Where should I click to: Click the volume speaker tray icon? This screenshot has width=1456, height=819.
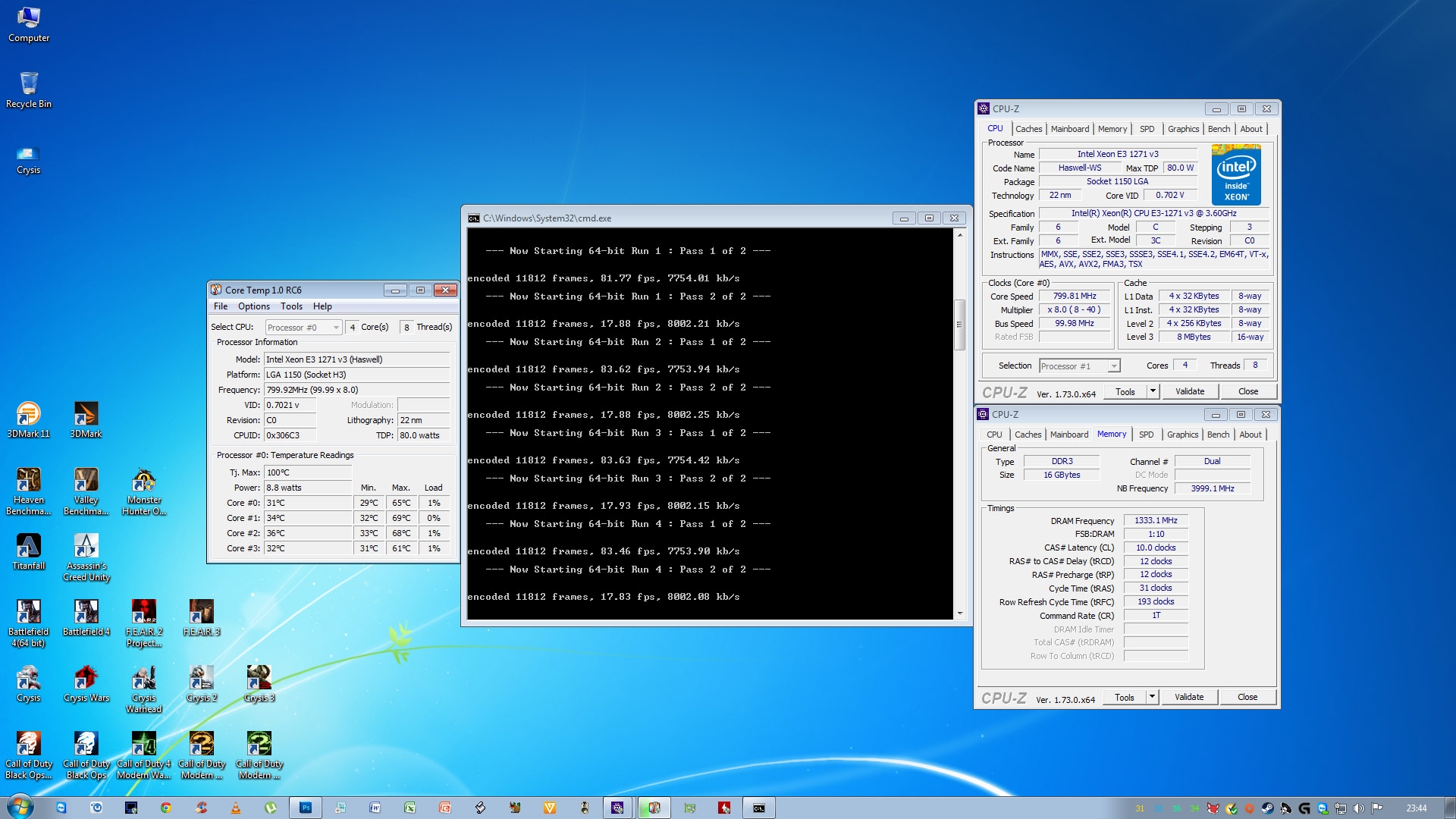pos(1358,808)
